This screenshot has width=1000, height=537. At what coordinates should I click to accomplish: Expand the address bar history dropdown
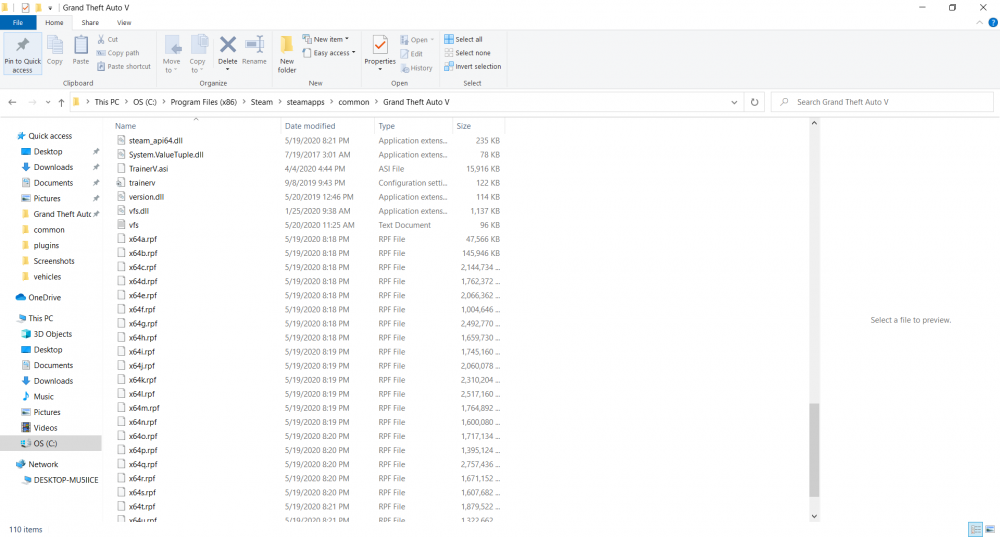[735, 102]
